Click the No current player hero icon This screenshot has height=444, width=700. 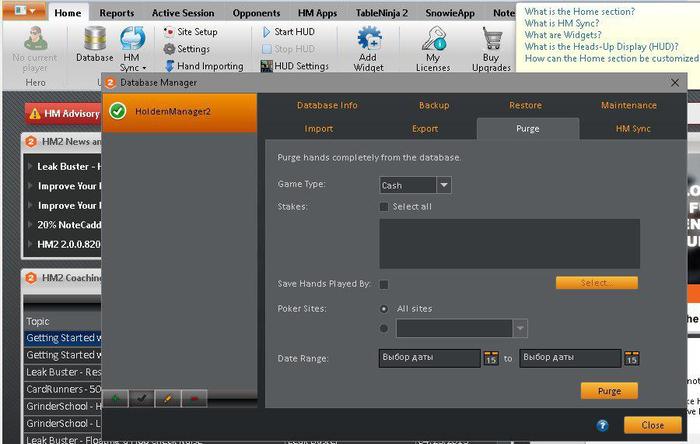pyautogui.click(x=35, y=39)
